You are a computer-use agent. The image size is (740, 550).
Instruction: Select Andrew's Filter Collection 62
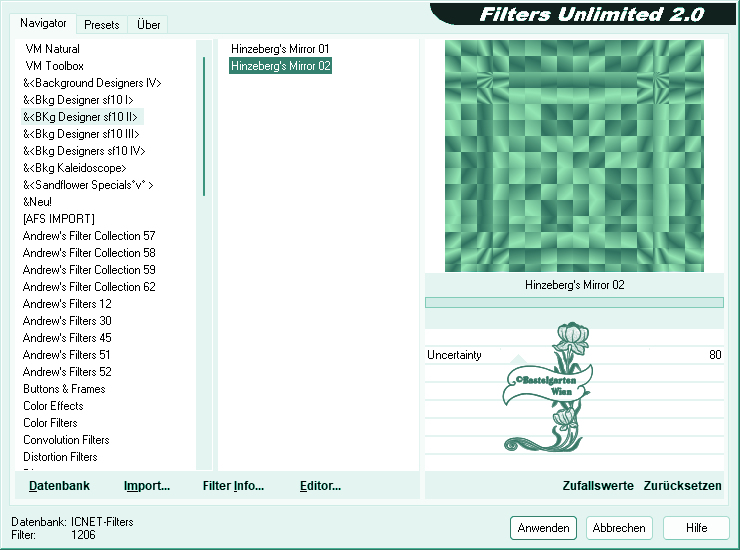pos(89,287)
